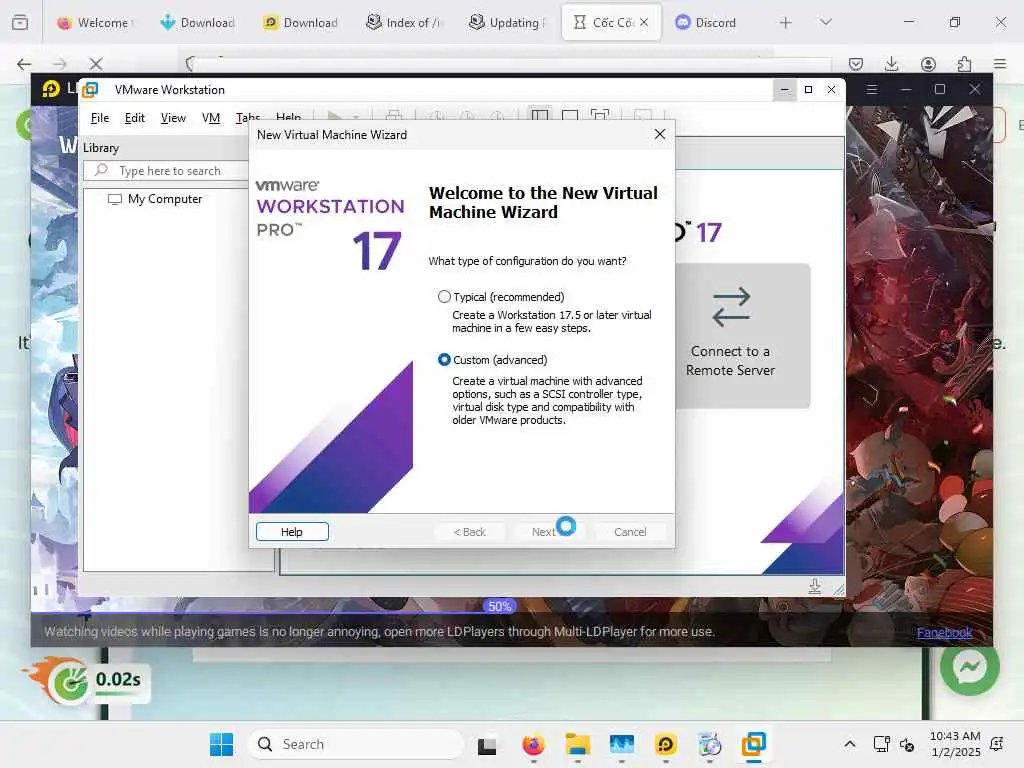
Task: Open Task View from the taskbar
Action: pyautogui.click(x=487, y=745)
